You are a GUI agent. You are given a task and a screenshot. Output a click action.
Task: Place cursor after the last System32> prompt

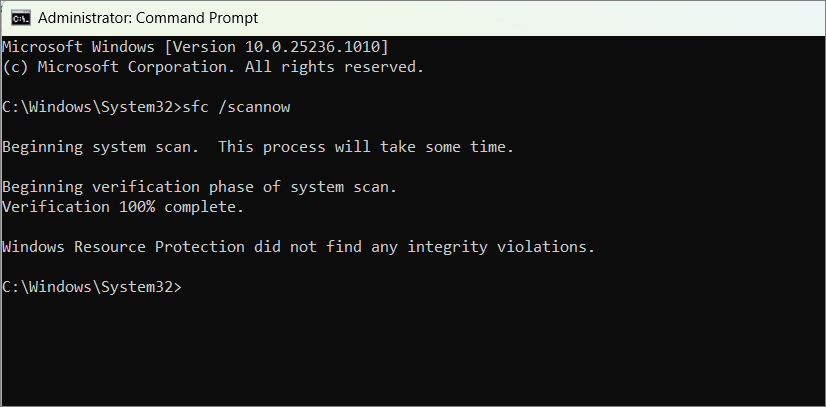[185, 287]
